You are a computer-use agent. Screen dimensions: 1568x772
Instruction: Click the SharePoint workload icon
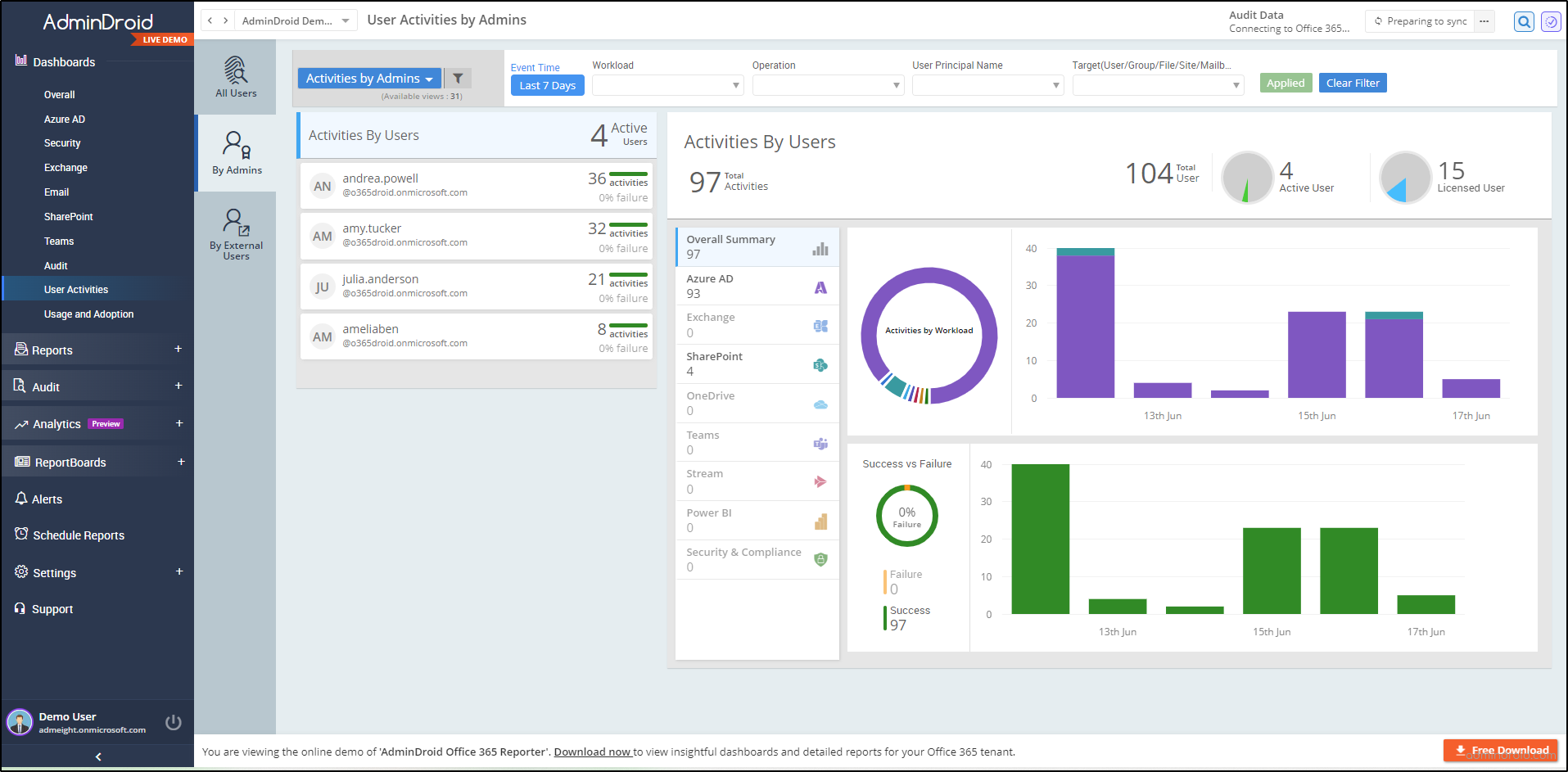coord(820,365)
